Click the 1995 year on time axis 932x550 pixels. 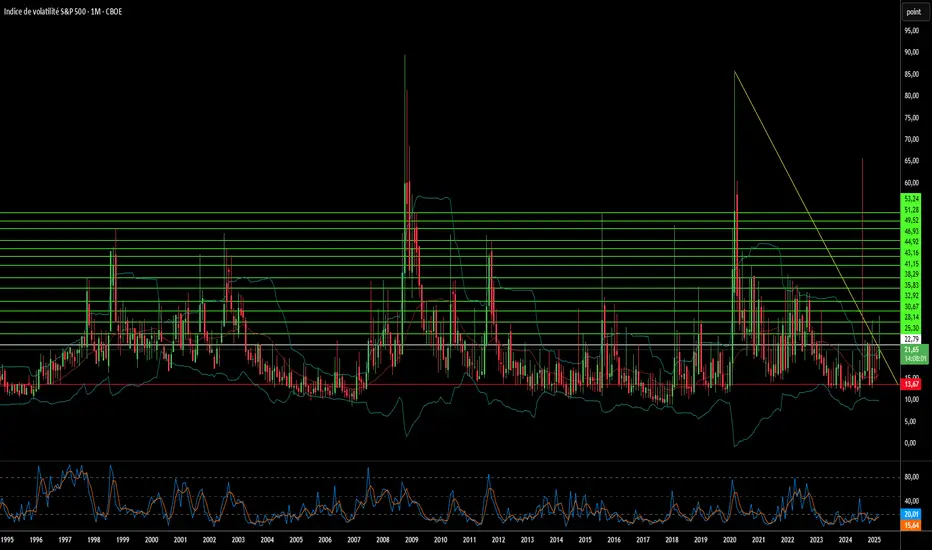coord(7,540)
